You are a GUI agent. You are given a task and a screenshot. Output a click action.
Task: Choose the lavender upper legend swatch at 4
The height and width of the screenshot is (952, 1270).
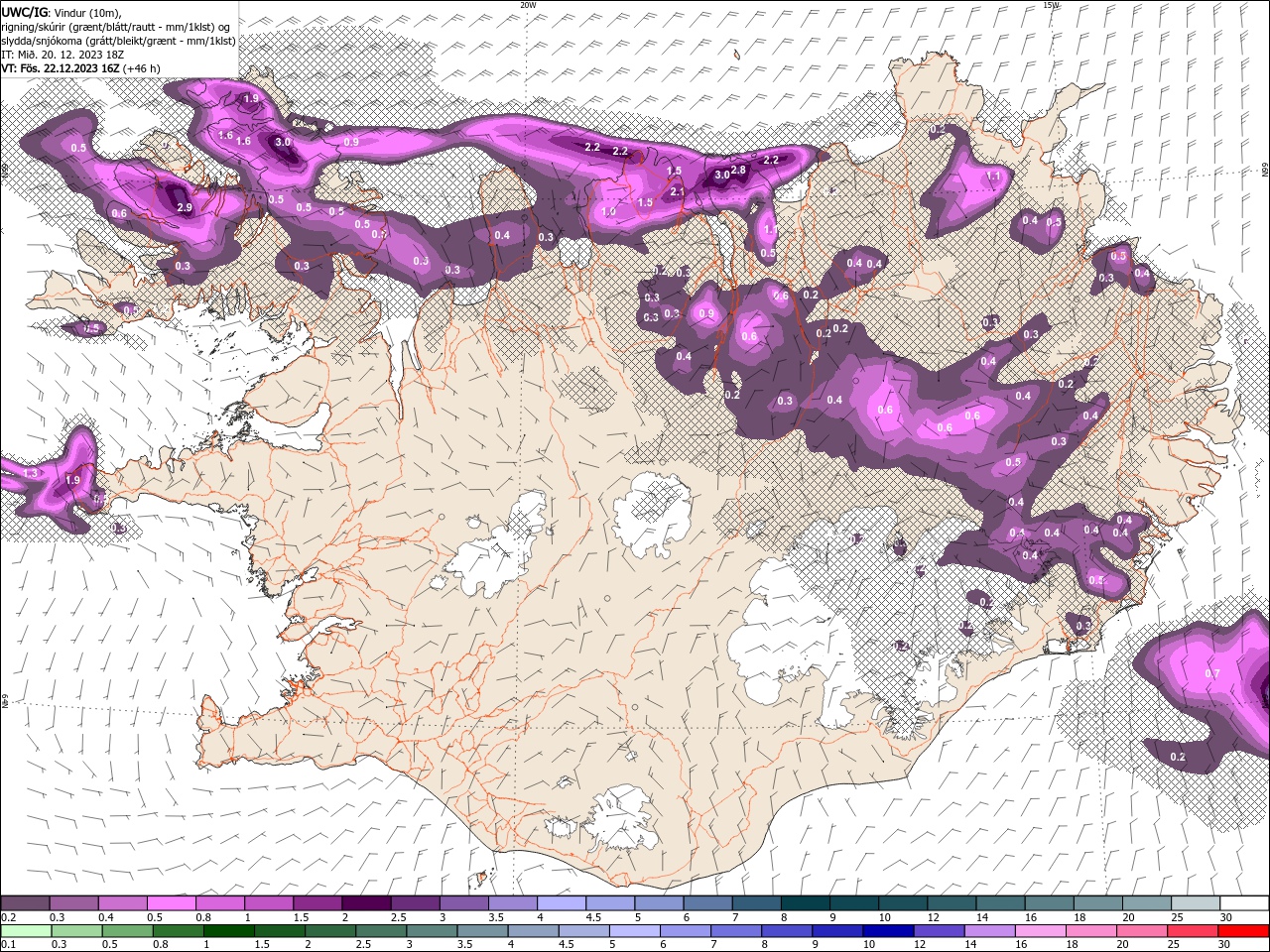(x=561, y=903)
